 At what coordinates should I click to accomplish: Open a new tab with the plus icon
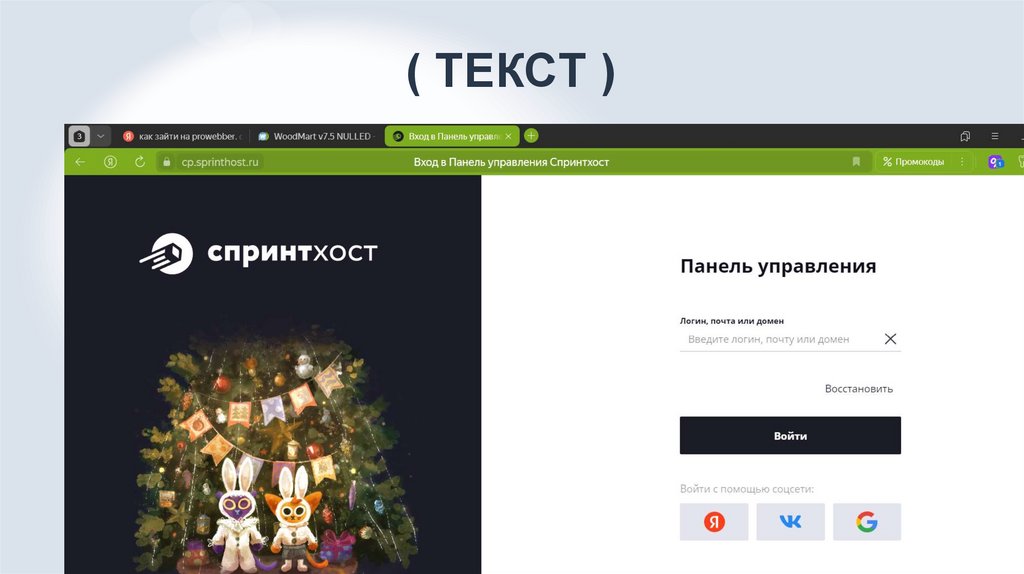[x=532, y=136]
